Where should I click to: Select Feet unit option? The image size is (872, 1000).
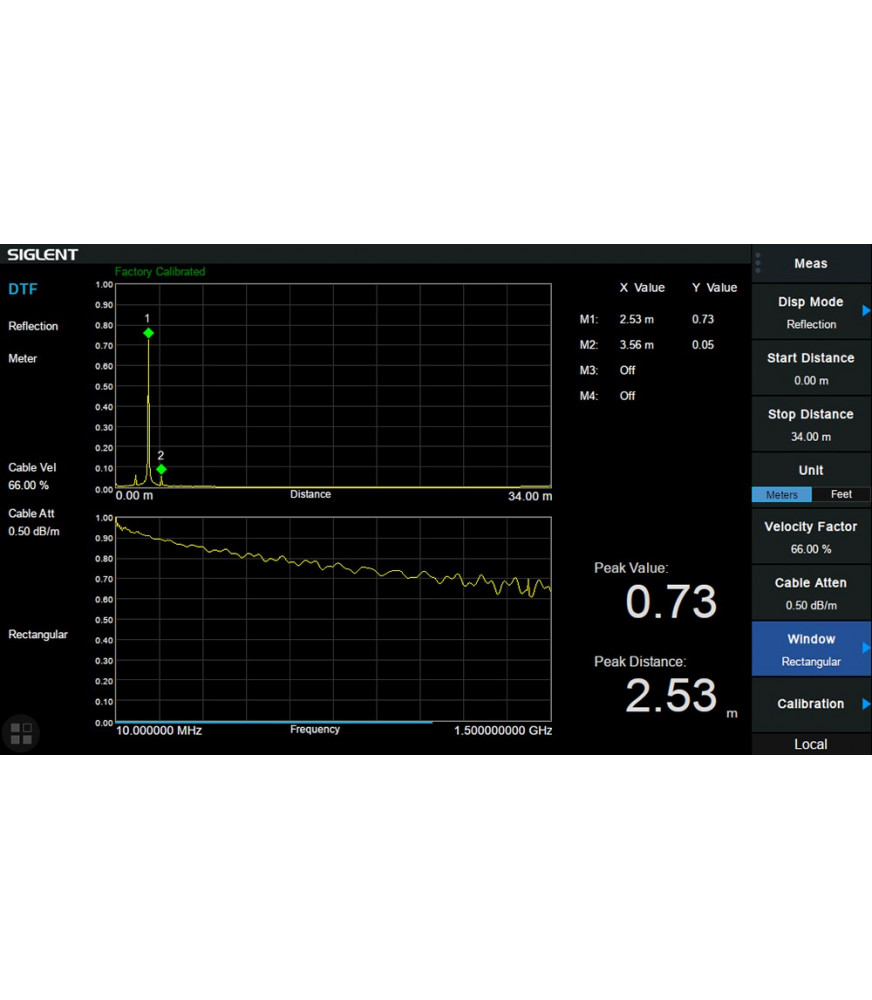click(x=841, y=494)
